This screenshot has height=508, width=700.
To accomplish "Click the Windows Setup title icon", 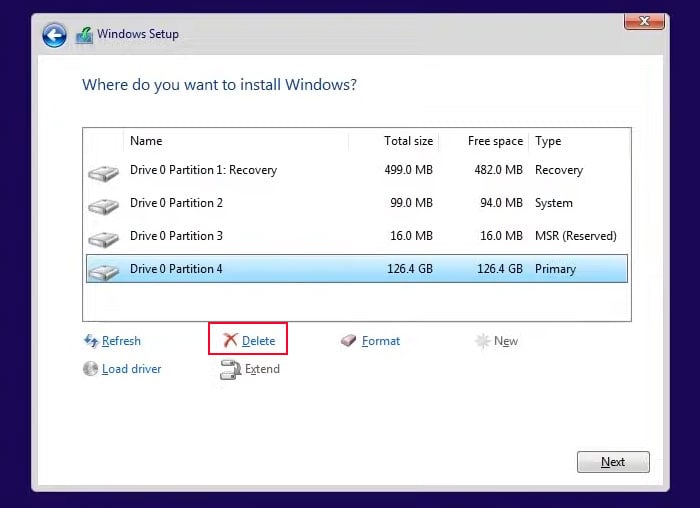I will tap(83, 35).
